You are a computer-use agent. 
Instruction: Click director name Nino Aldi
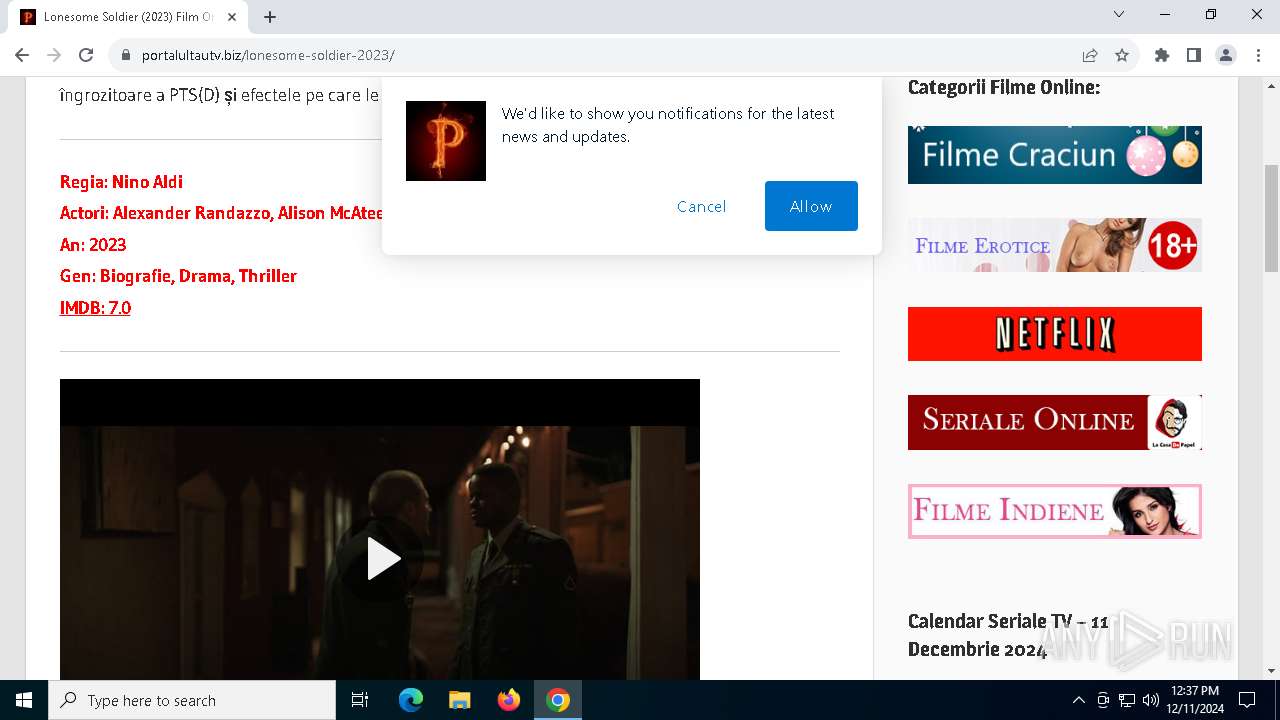pos(147,182)
